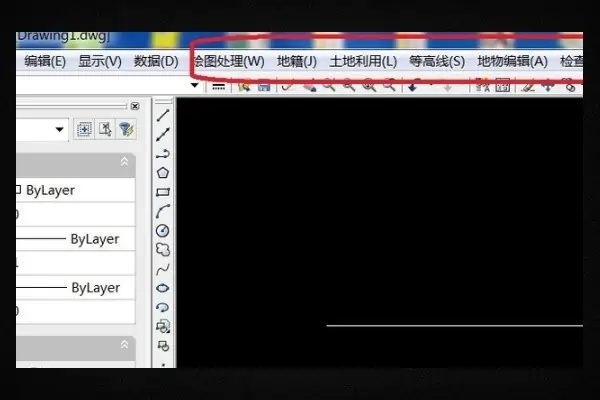Close the properties palette

pyautogui.click(x=135, y=106)
